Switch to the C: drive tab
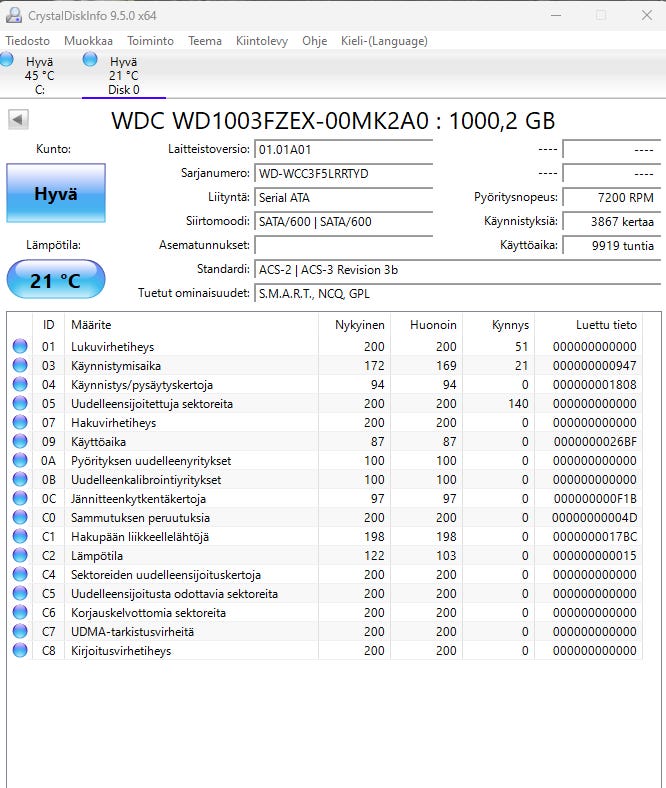The width and height of the screenshot is (666, 788). click(39, 75)
